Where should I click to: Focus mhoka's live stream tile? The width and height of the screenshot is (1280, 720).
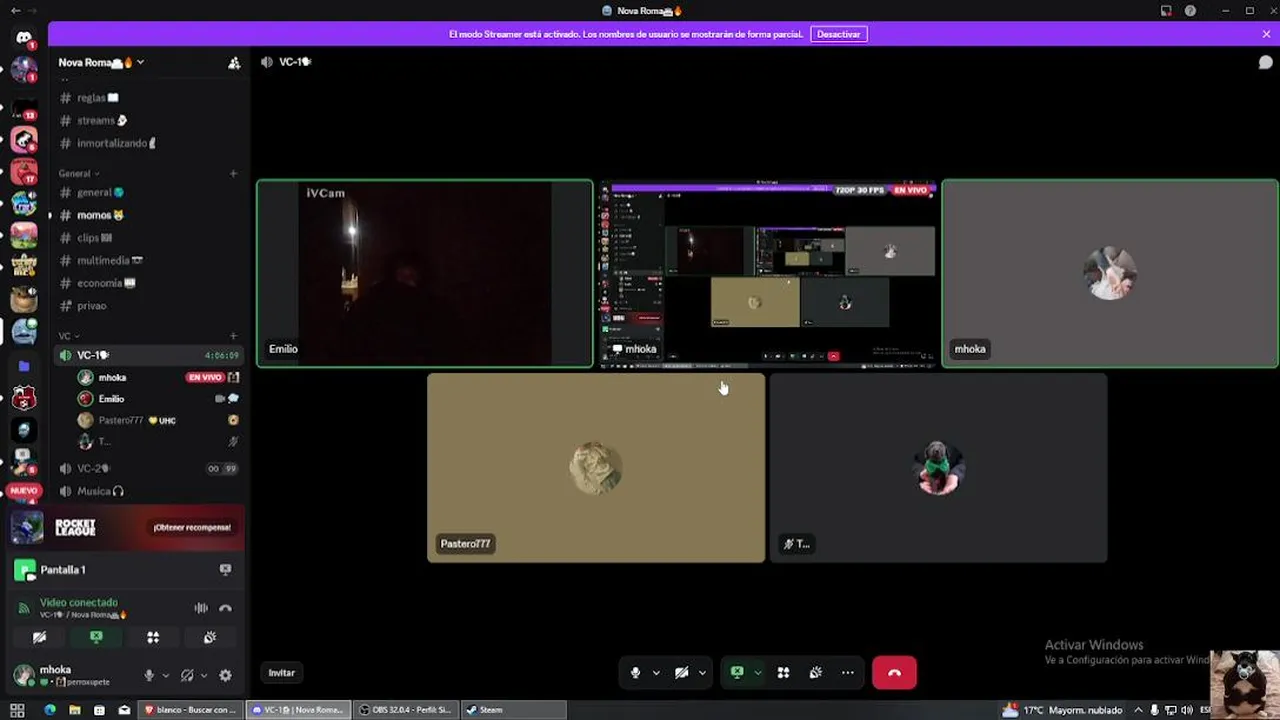pyautogui.click(x=768, y=274)
